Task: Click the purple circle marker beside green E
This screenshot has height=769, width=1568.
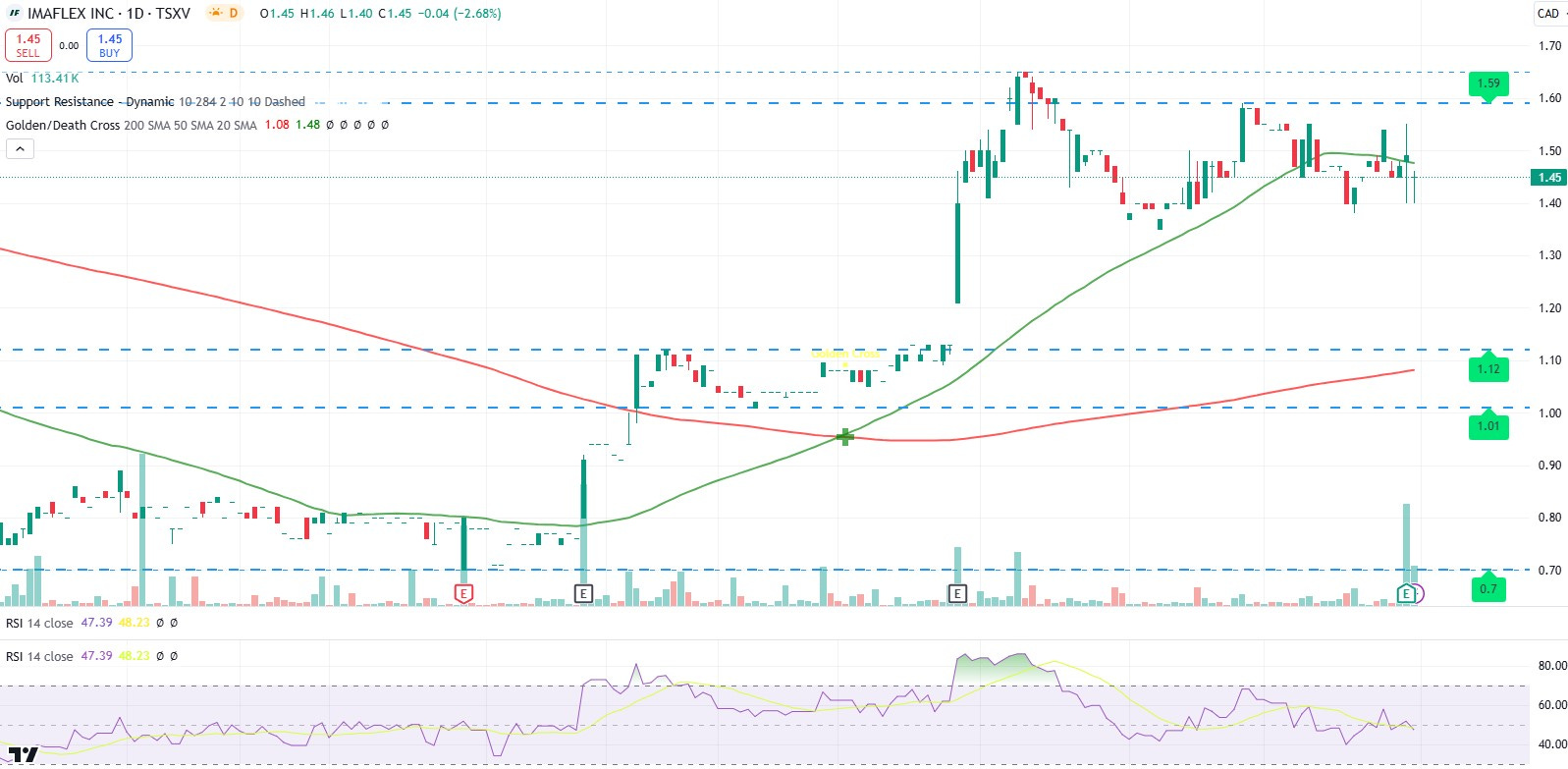Action: (1418, 593)
